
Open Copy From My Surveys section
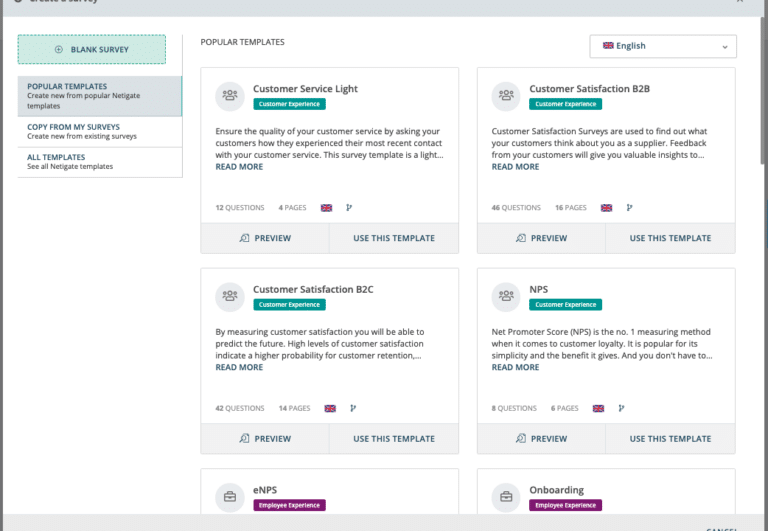(x=99, y=132)
